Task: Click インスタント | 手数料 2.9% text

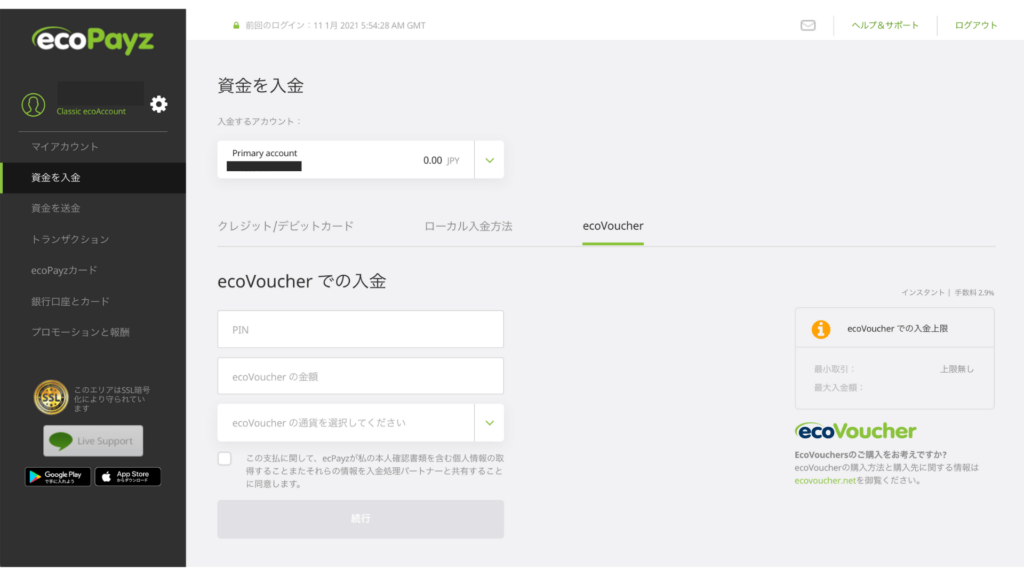Action: pos(948,293)
